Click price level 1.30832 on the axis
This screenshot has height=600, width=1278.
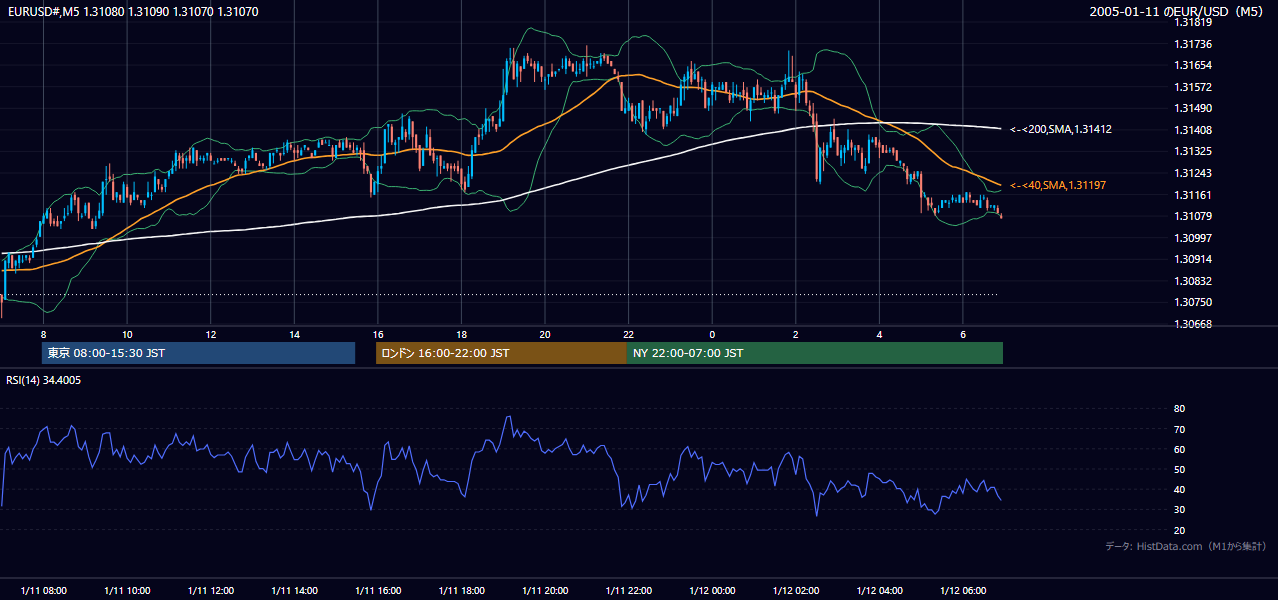(x=1193, y=281)
